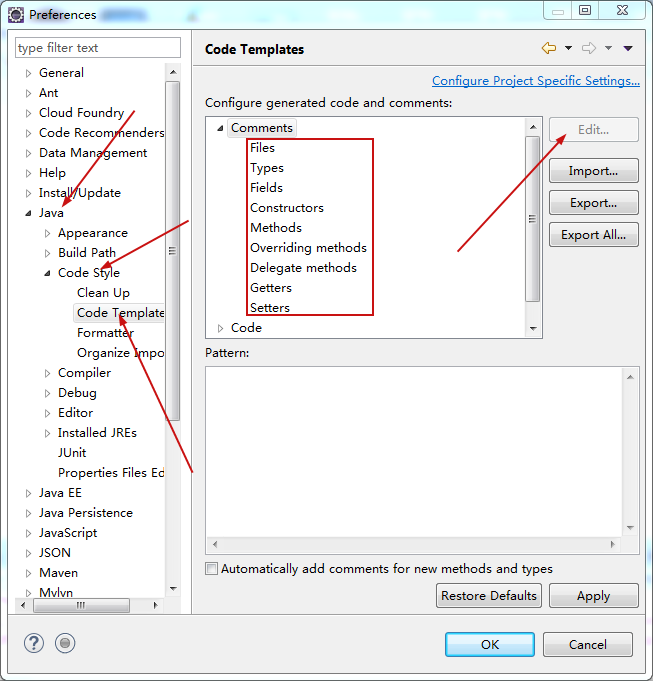Select Overriding methods comment template

pos(308,248)
